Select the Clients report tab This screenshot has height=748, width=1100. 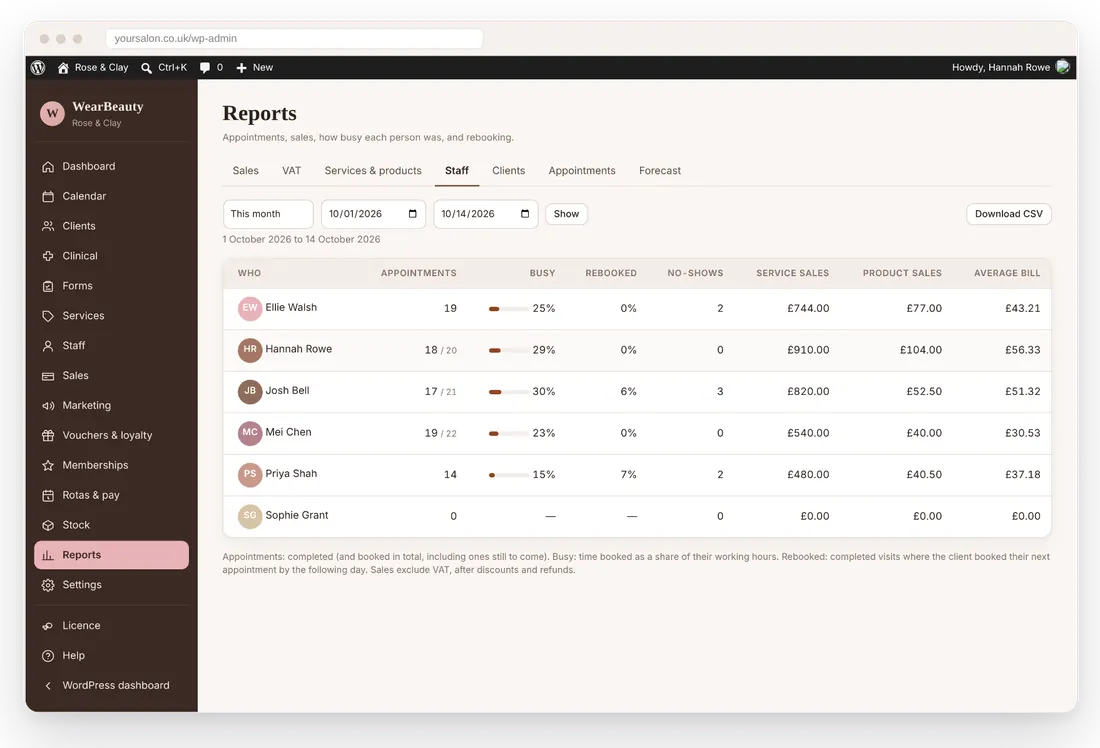[x=509, y=171]
